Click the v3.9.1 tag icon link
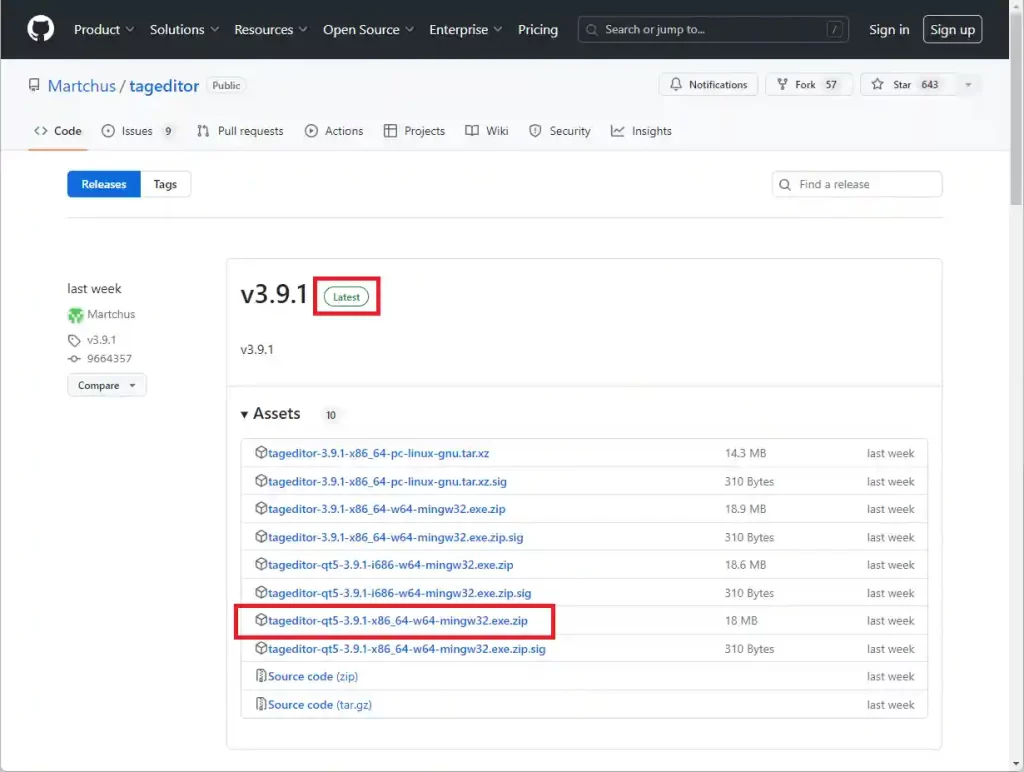The height and width of the screenshot is (772, 1024). point(75,340)
